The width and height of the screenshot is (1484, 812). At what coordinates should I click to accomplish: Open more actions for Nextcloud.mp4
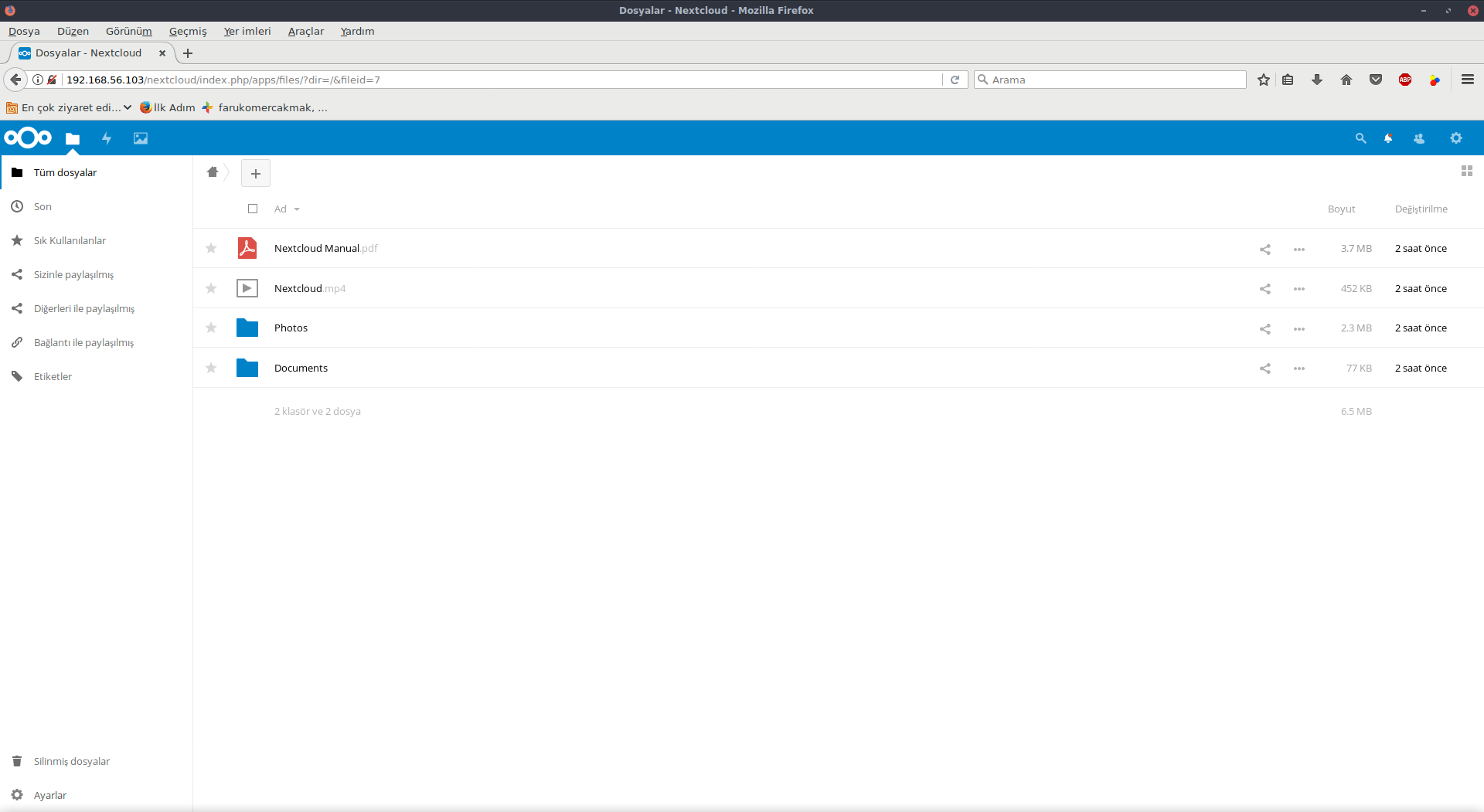point(1299,289)
